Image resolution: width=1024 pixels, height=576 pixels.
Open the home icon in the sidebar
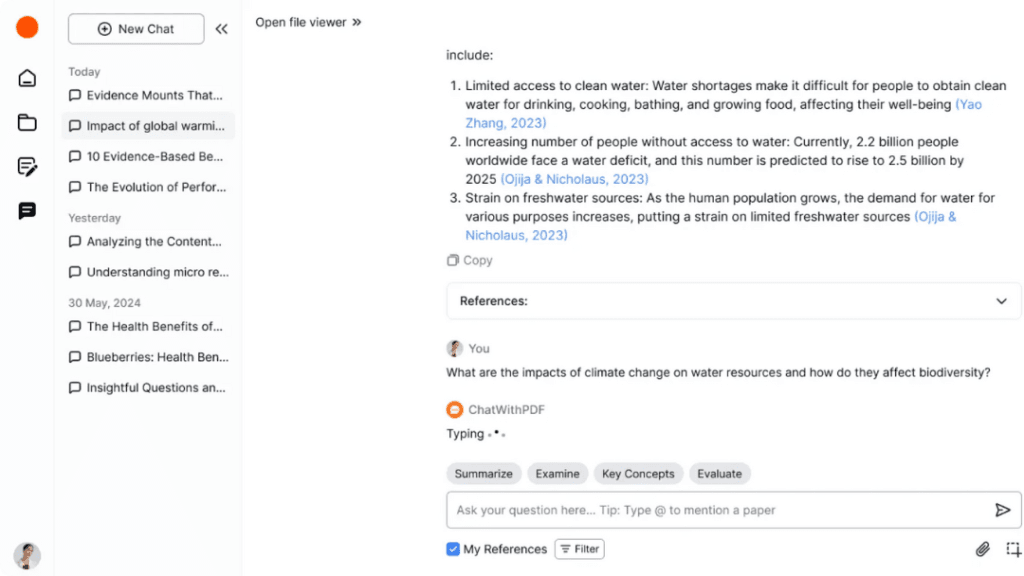pyautogui.click(x=27, y=78)
